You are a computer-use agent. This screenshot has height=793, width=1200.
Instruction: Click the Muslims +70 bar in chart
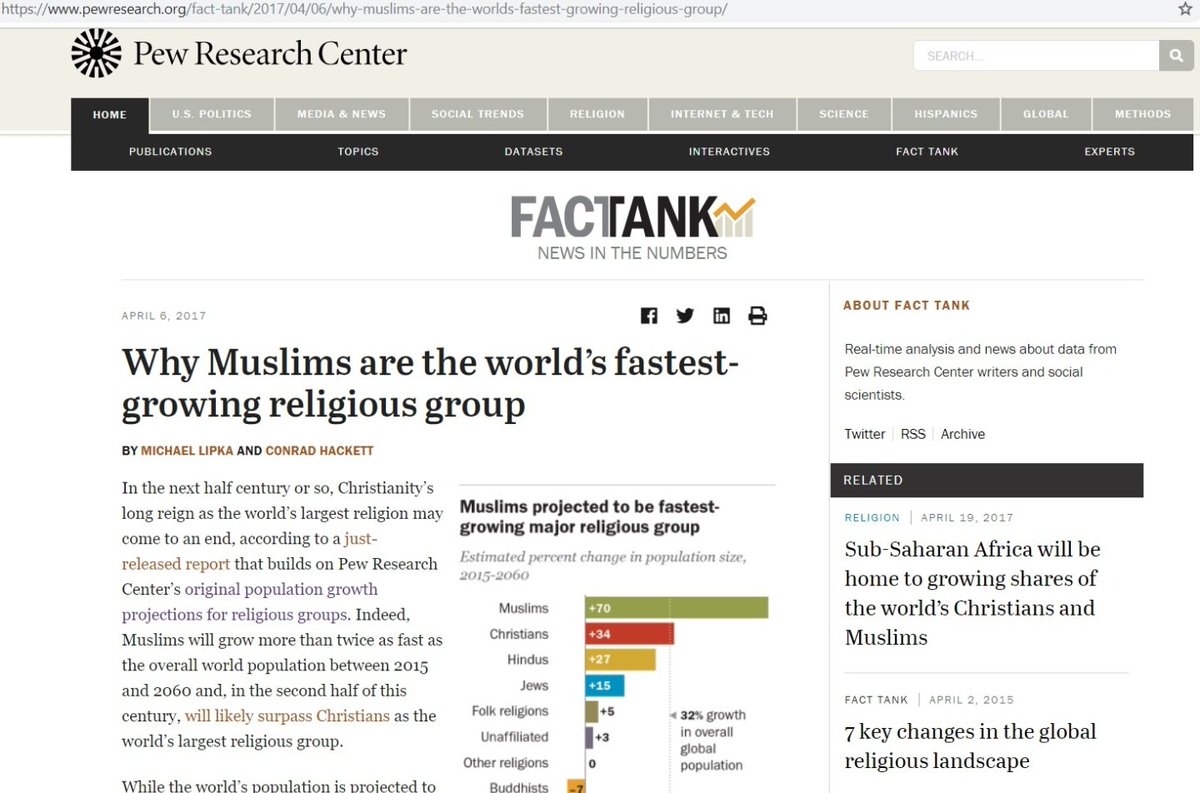[x=676, y=608]
